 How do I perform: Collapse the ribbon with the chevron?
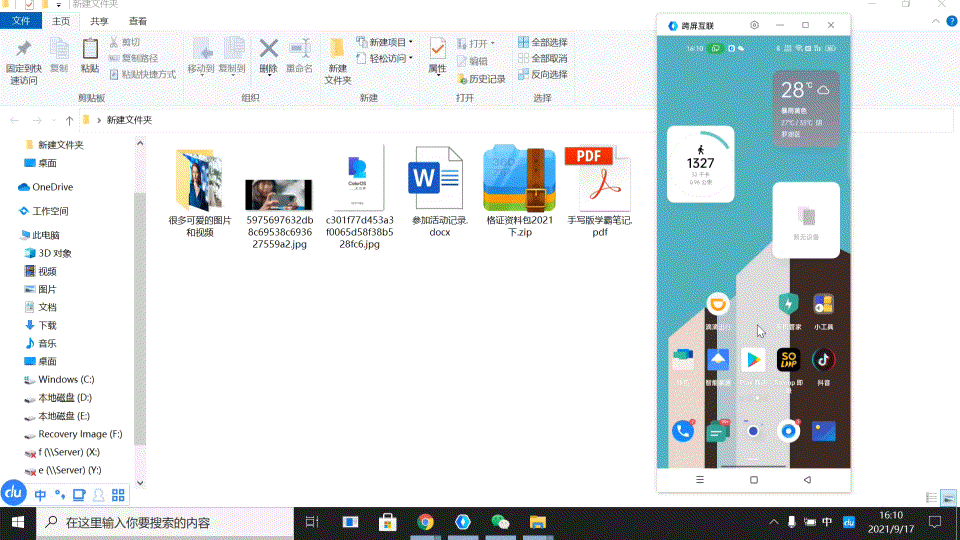(936, 21)
